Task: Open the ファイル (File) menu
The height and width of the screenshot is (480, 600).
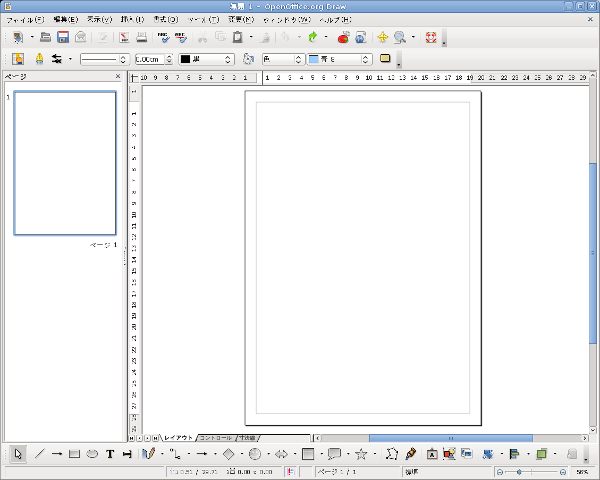Action: [25, 20]
